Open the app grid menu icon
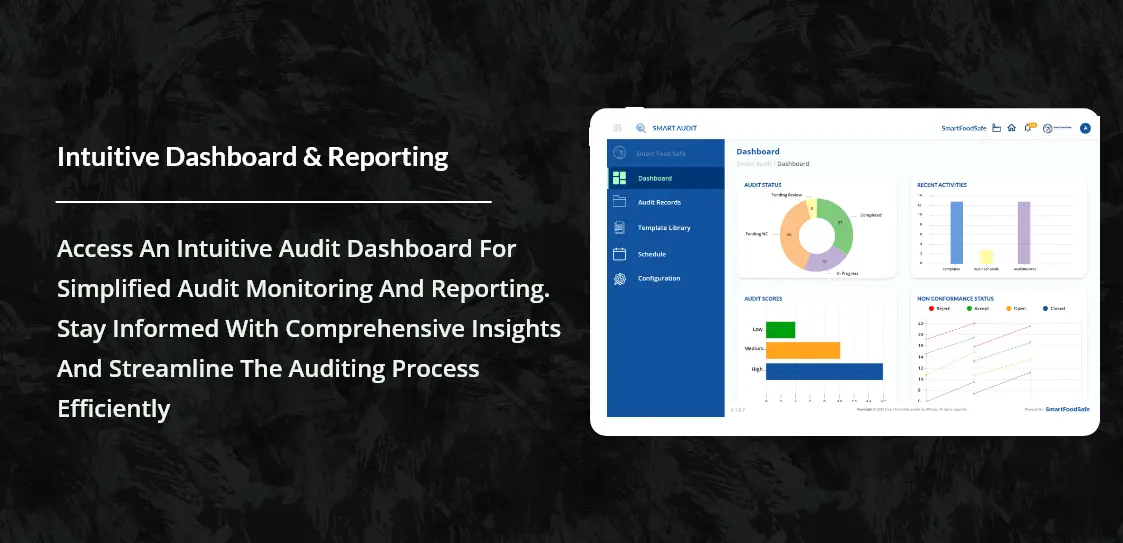This screenshot has height=543, width=1123. pos(617,128)
